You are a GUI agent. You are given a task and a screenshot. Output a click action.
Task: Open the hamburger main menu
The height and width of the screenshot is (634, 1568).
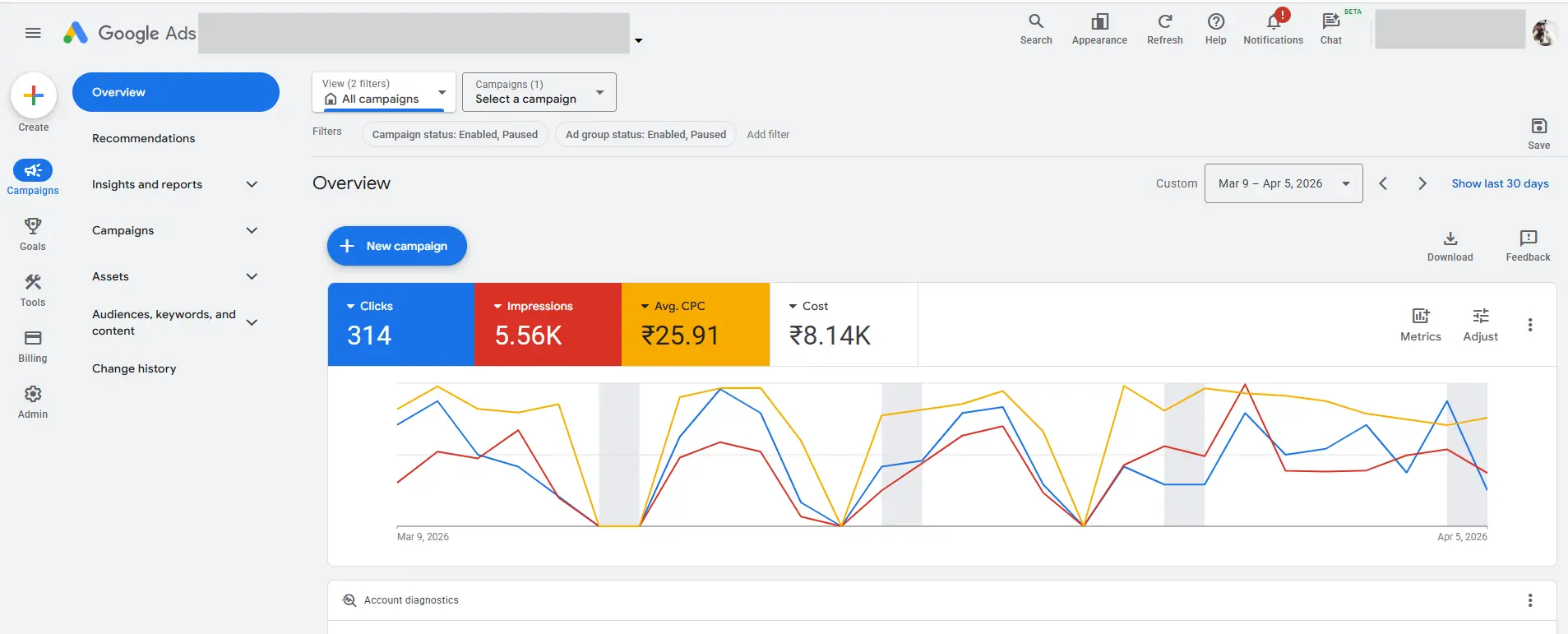click(x=33, y=33)
